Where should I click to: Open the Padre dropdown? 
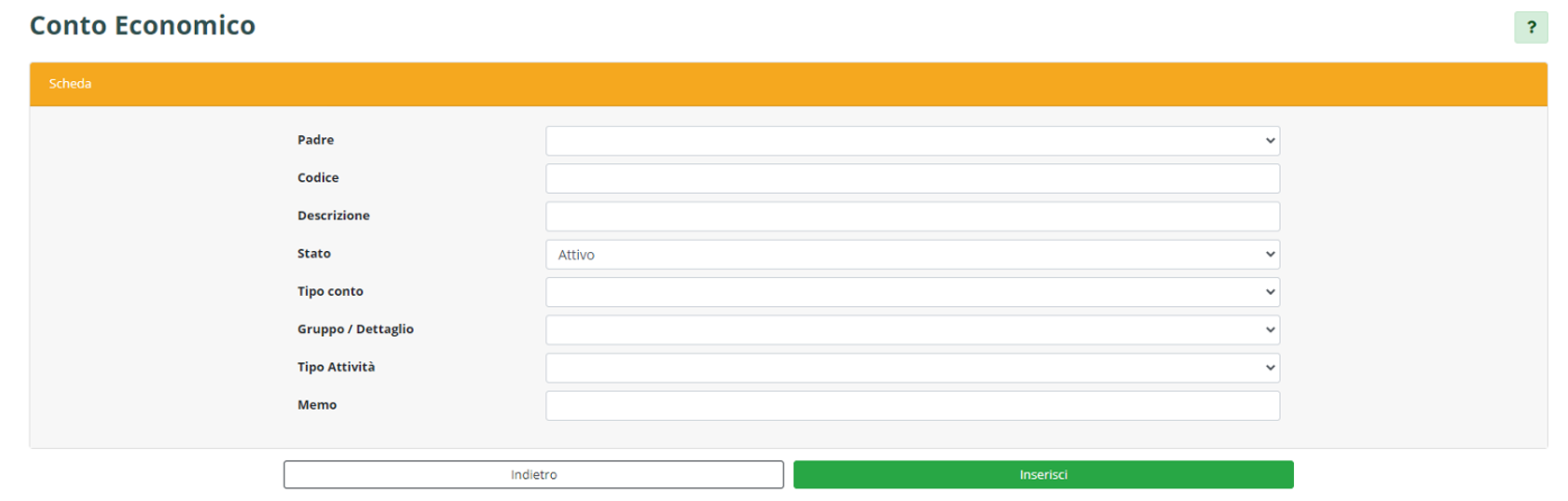click(x=912, y=141)
